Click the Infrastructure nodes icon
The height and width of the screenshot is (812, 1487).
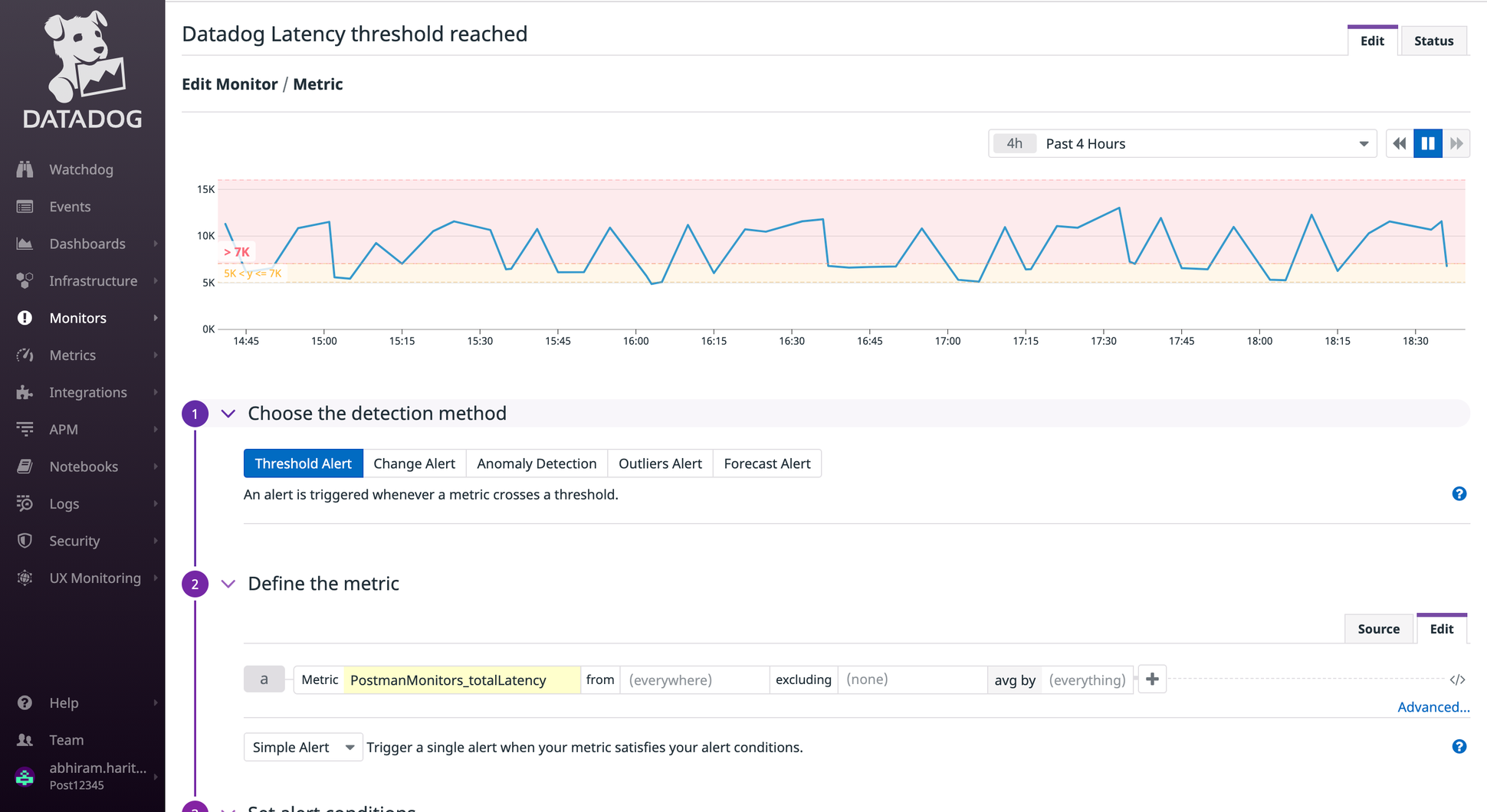point(25,281)
